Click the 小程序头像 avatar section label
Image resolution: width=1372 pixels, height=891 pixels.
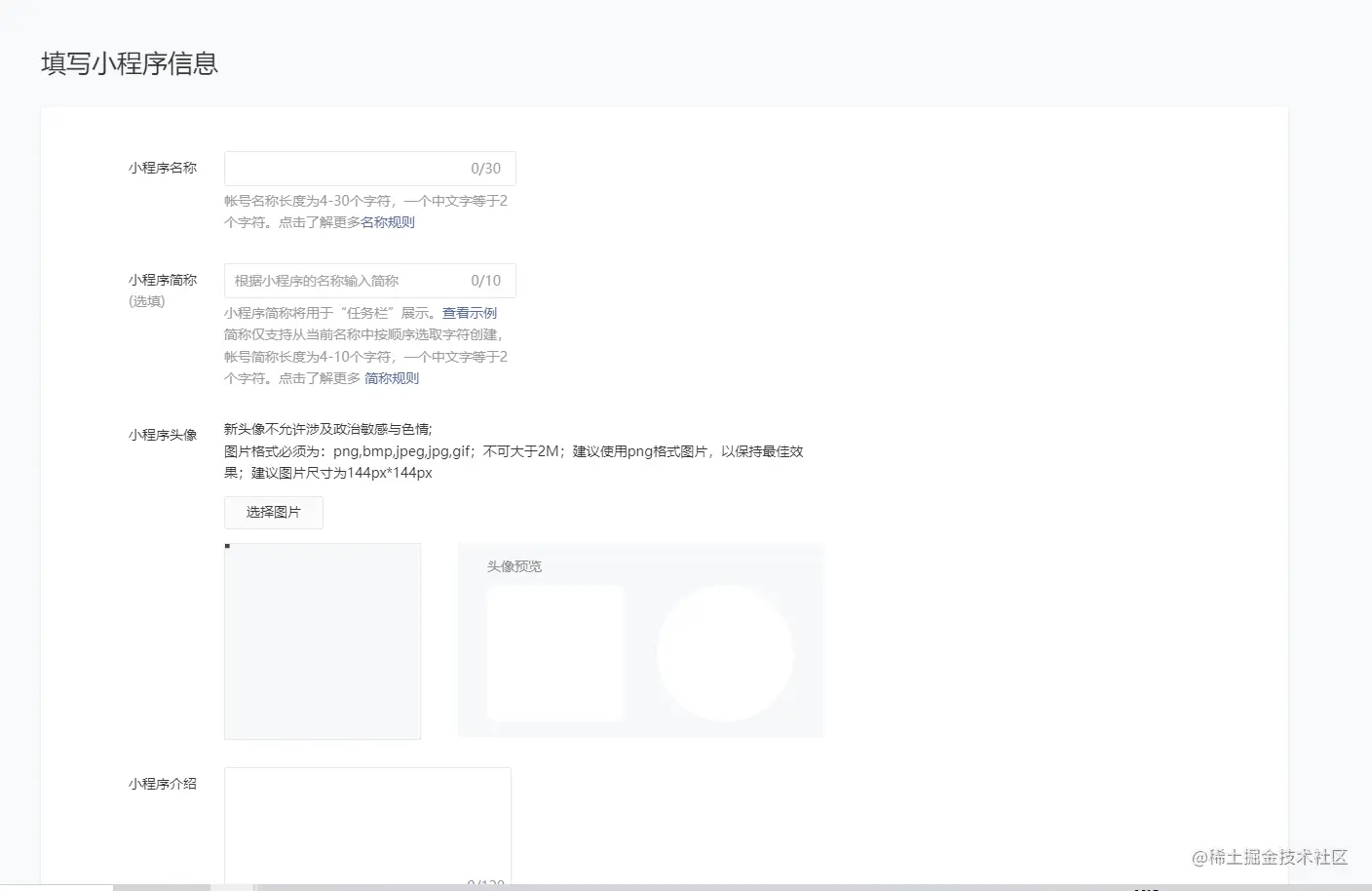tap(161, 435)
